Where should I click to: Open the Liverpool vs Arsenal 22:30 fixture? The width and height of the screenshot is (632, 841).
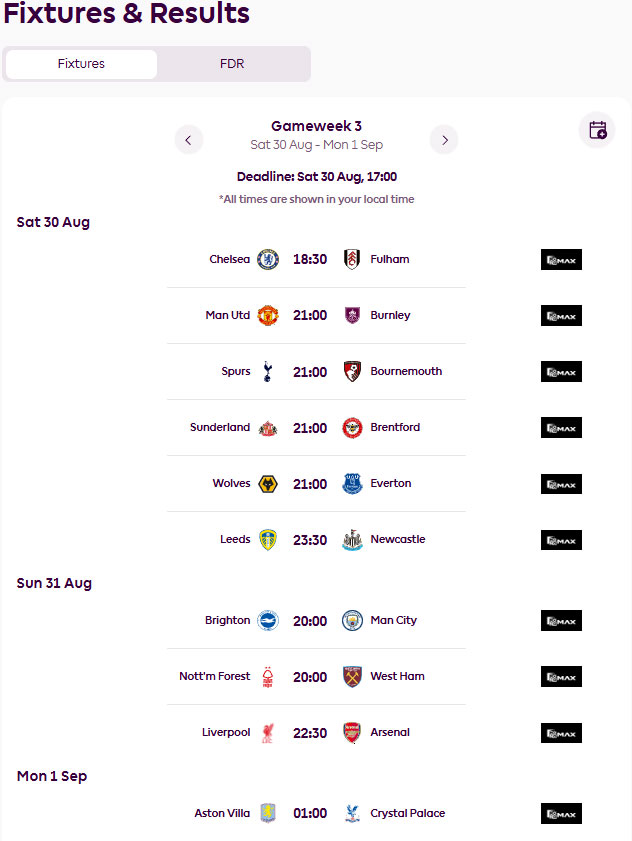point(316,733)
